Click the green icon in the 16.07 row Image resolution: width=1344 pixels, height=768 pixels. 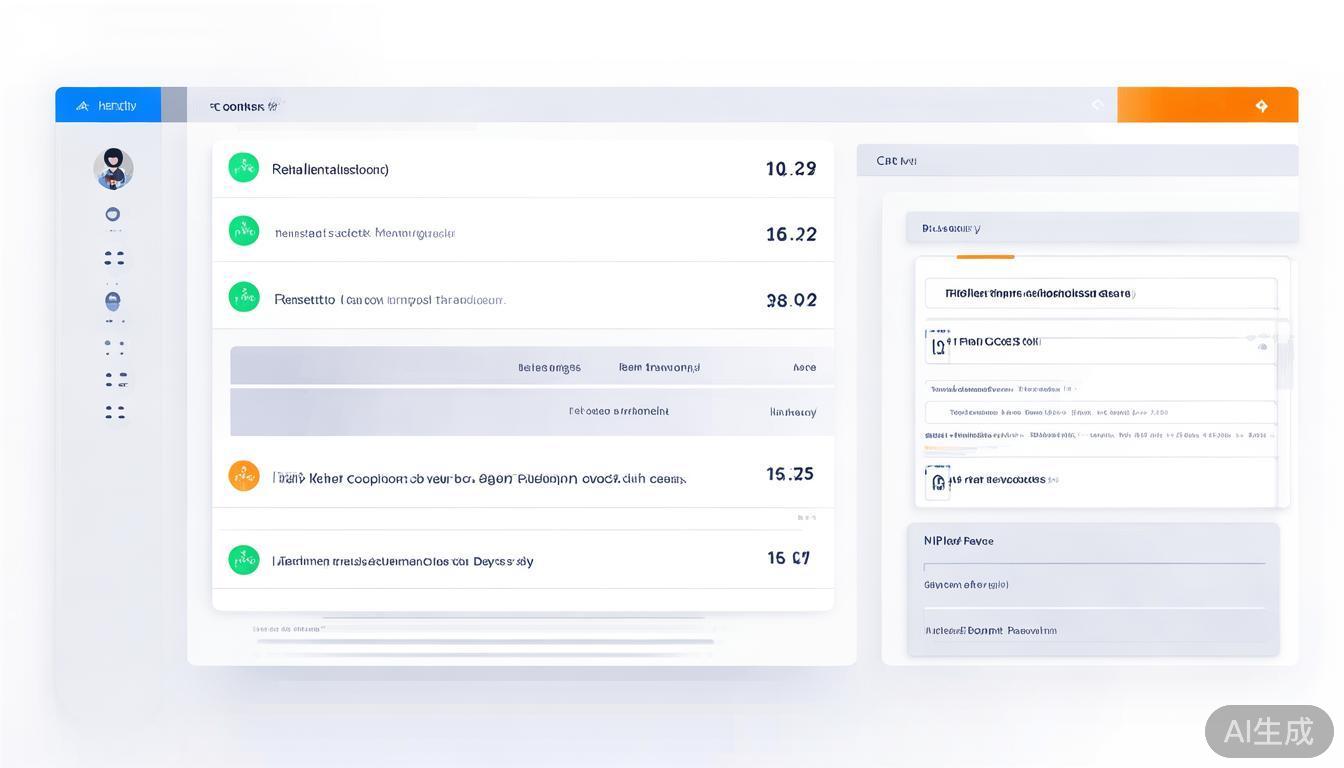click(243, 560)
